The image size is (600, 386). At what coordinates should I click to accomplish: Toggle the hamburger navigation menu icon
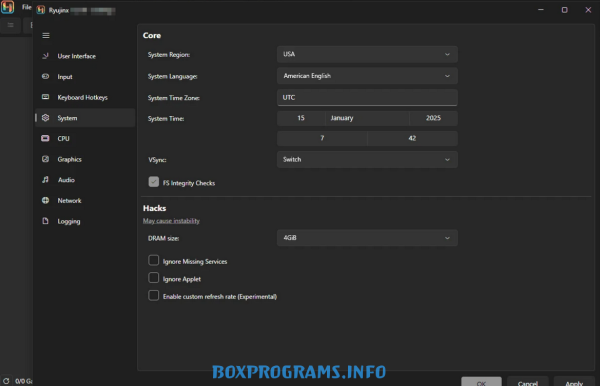[46, 36]
